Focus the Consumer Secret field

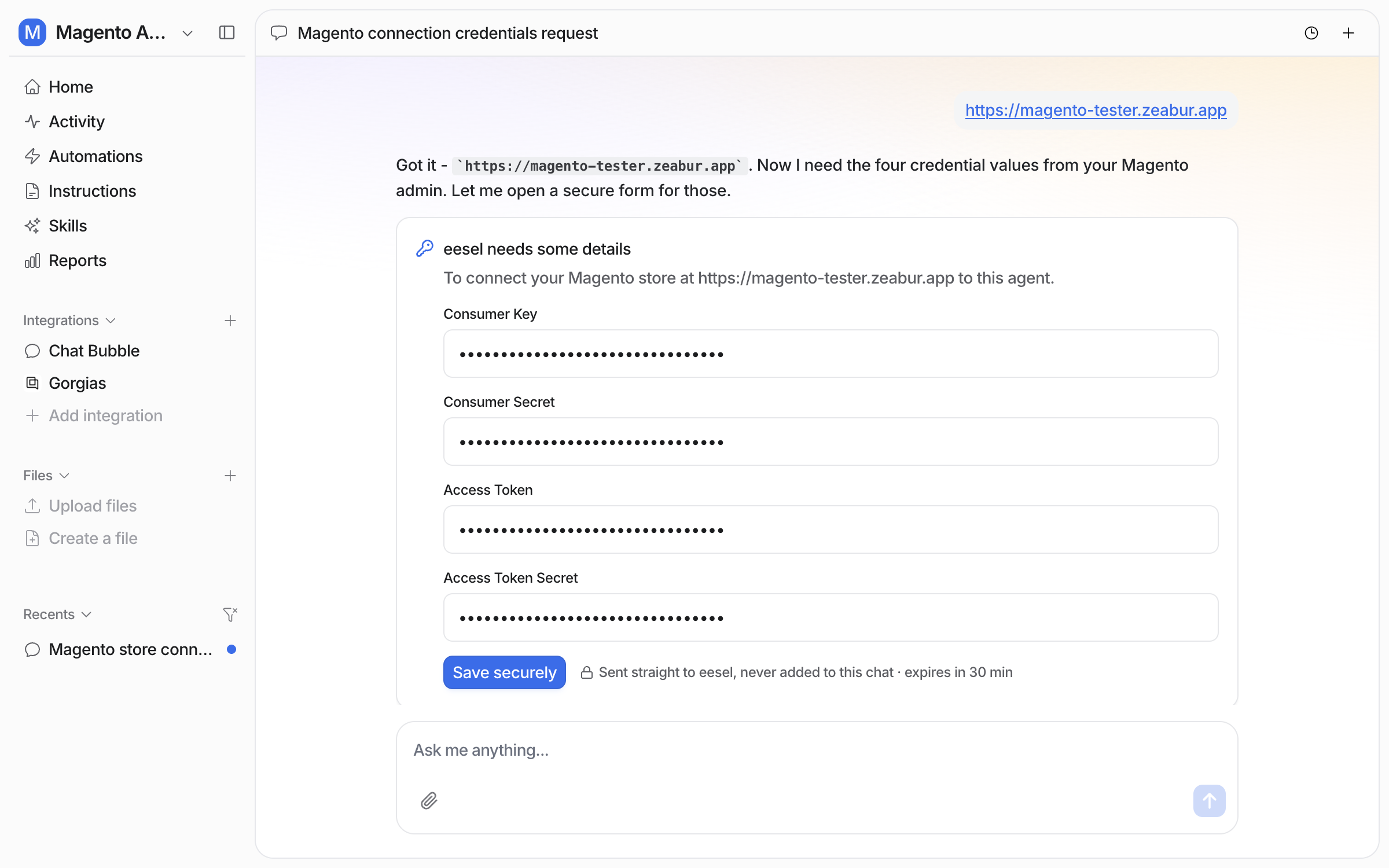point(831,442)
